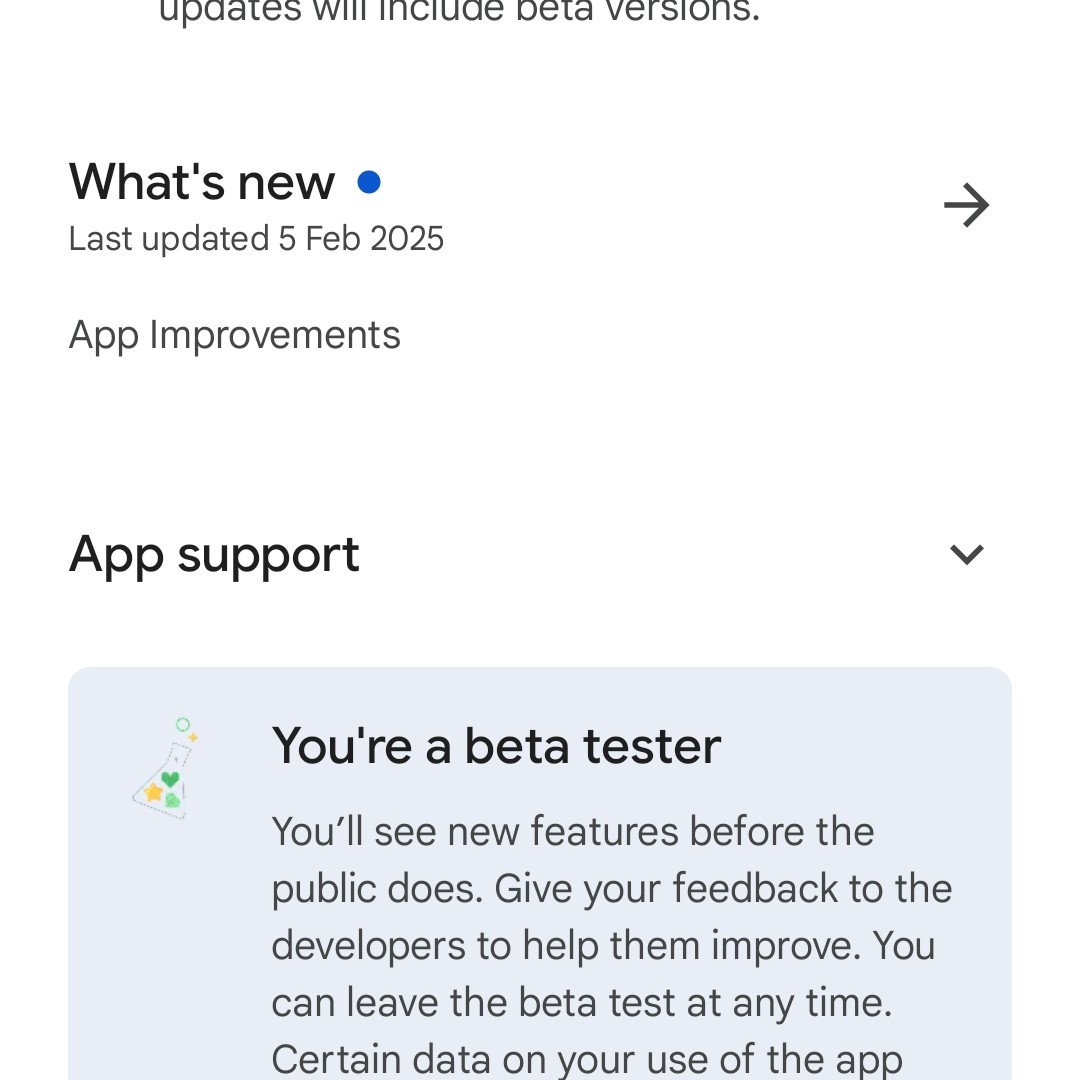Tap 'can leave the beta test at any time'
This screenshot has width=1080, height=1080.
pos(581,1003)
